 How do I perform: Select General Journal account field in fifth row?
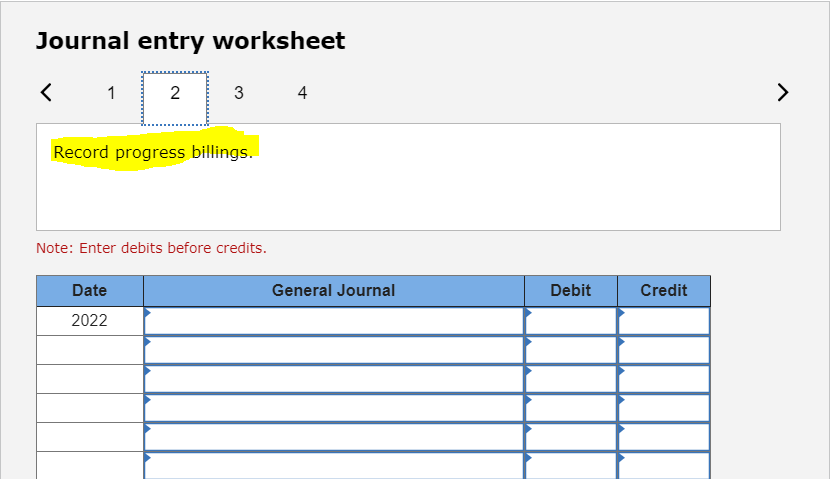pyautogui.click(x=334, y=438)
